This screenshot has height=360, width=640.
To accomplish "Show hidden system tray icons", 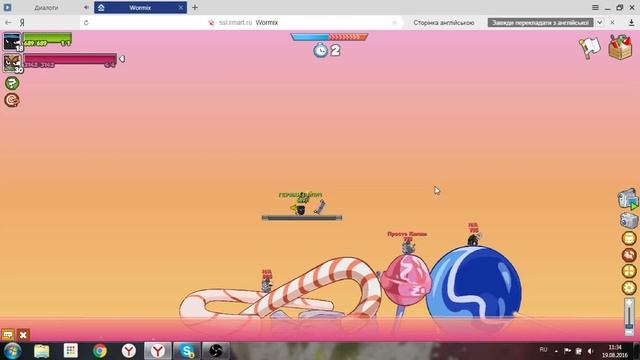I will pyautogui.click(x=556, y=351).
